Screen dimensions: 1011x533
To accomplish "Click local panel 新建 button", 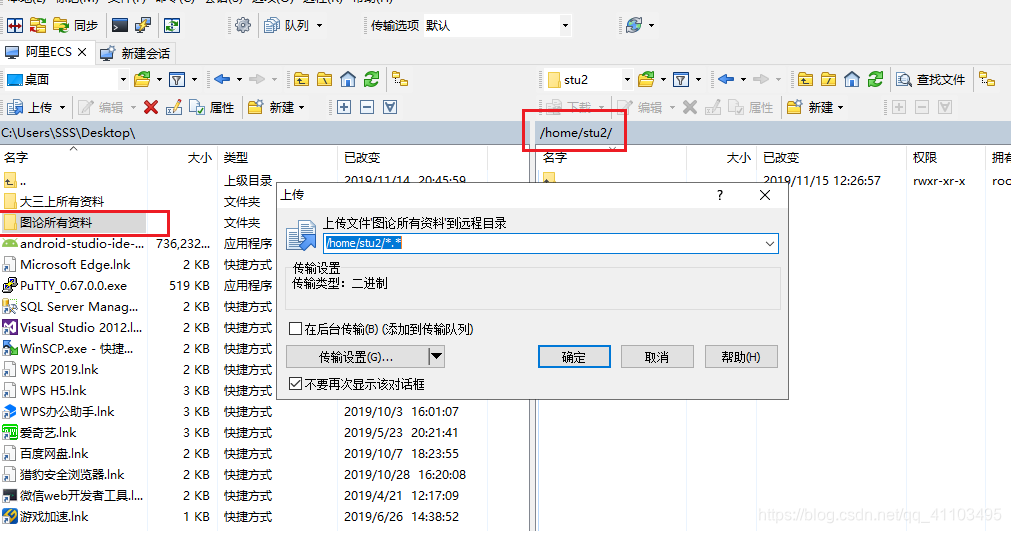I will click(x=276, y=108).
